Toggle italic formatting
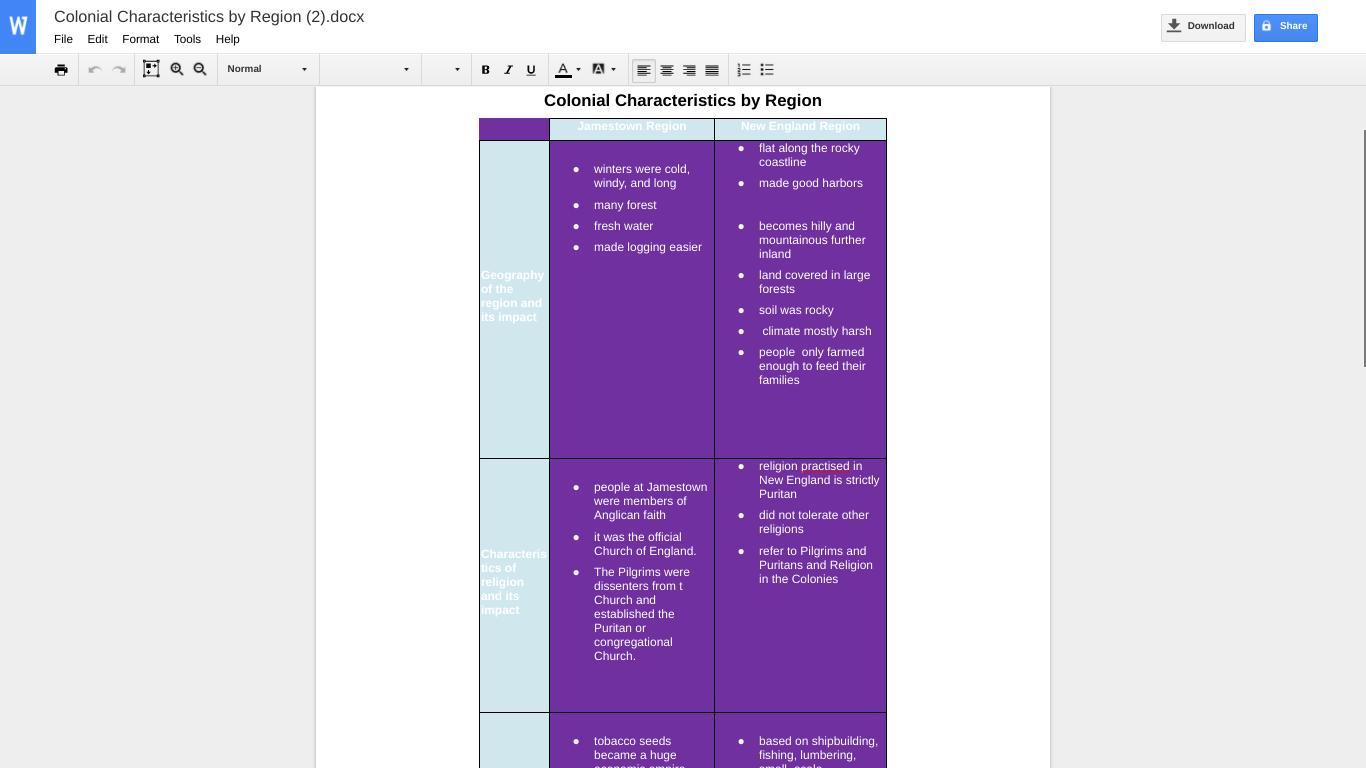The width and height of the screenshot is (1366, 768). pos(508,70)
